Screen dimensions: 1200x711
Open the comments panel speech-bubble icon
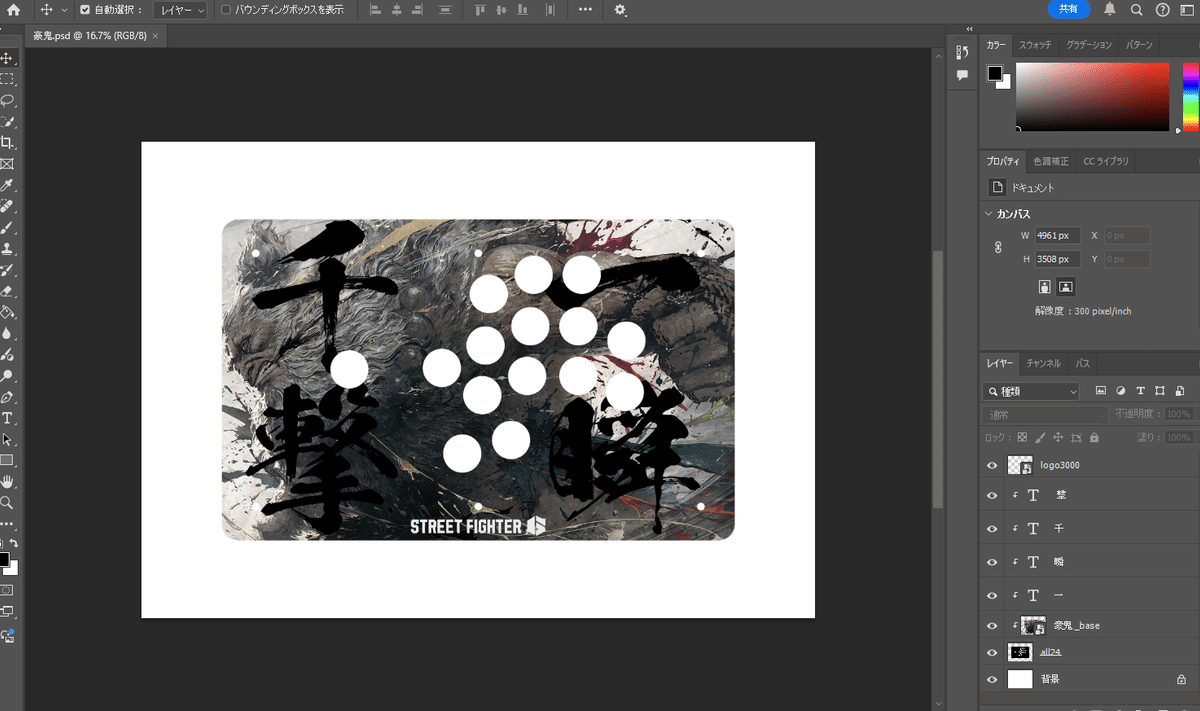coord(962,75)
